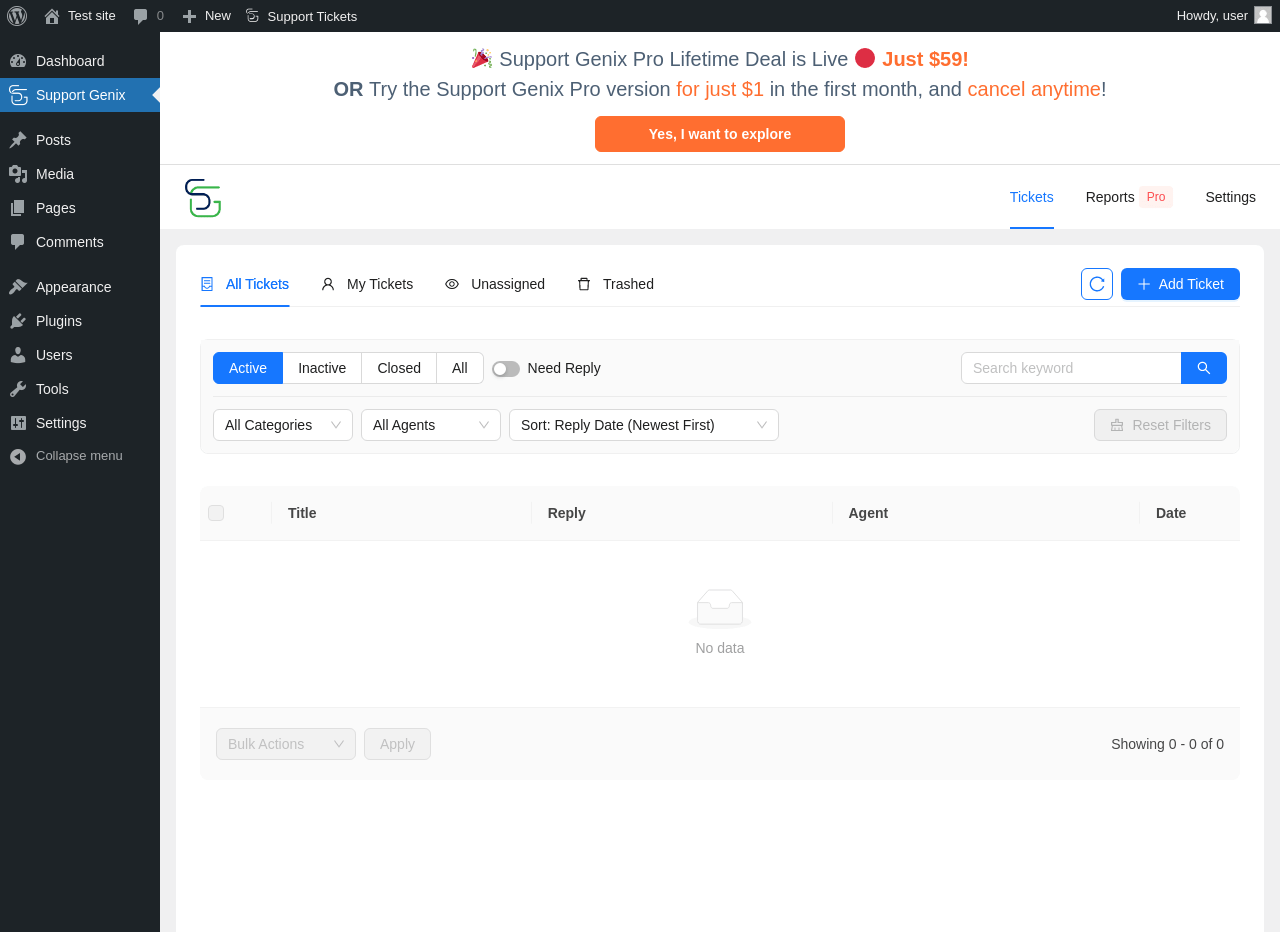Open Pages in the sidebar

point(80,208)
